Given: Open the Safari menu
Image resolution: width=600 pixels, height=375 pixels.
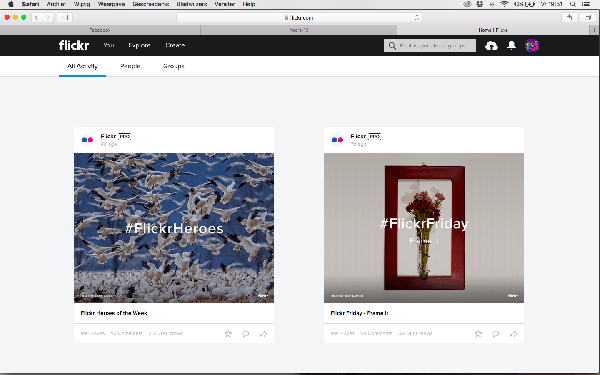Looking at the screenshot, I should pos(30,4).
